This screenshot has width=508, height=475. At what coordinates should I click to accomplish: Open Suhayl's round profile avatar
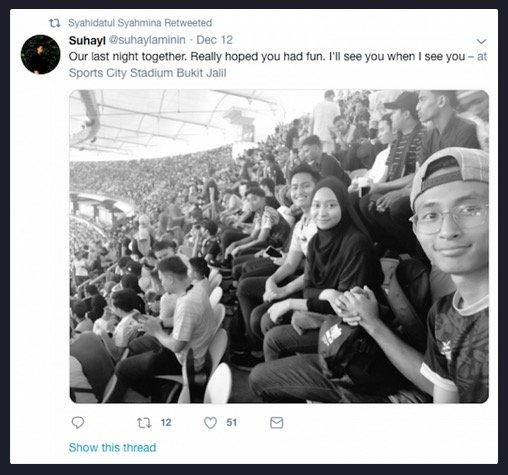coord(40,54)
